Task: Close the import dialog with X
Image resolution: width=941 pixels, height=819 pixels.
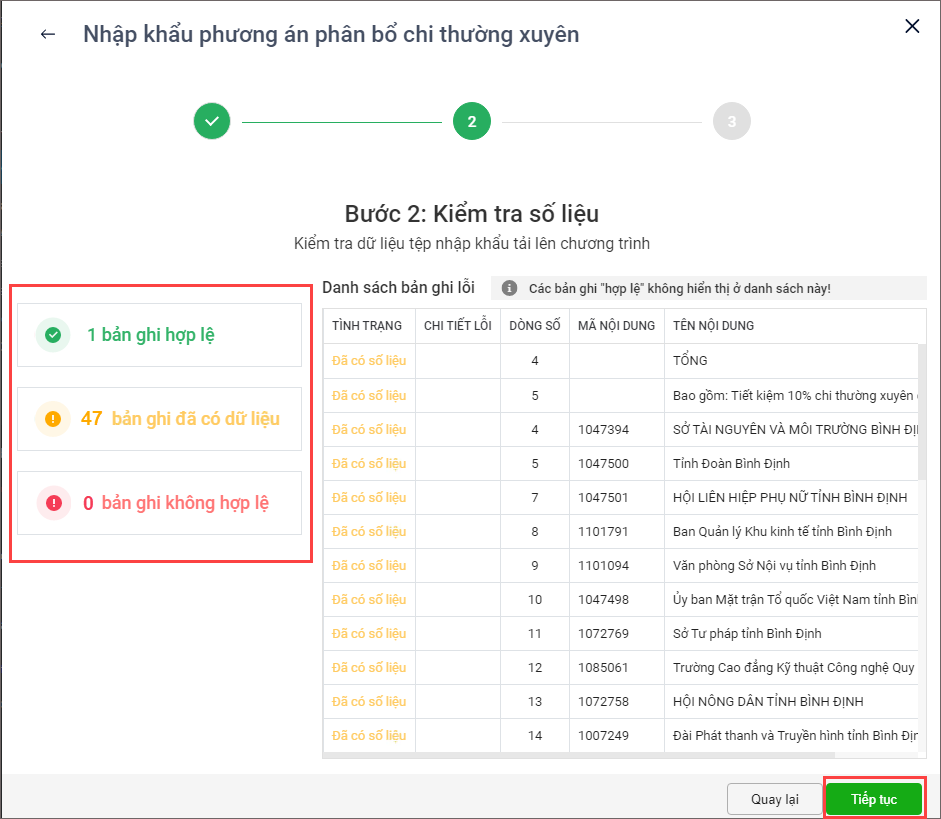Action: point(911,27)
